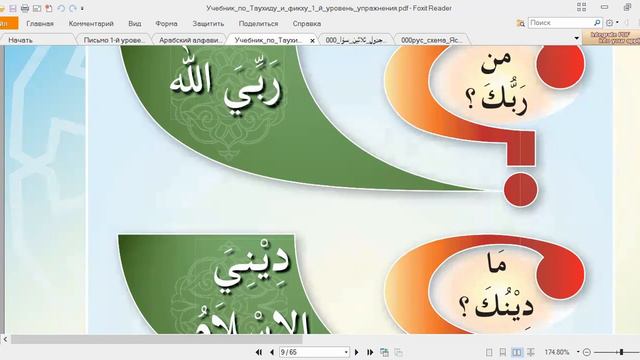Click the orange promotional banner at top right
640x360 pixels.
tap(611, 38)
